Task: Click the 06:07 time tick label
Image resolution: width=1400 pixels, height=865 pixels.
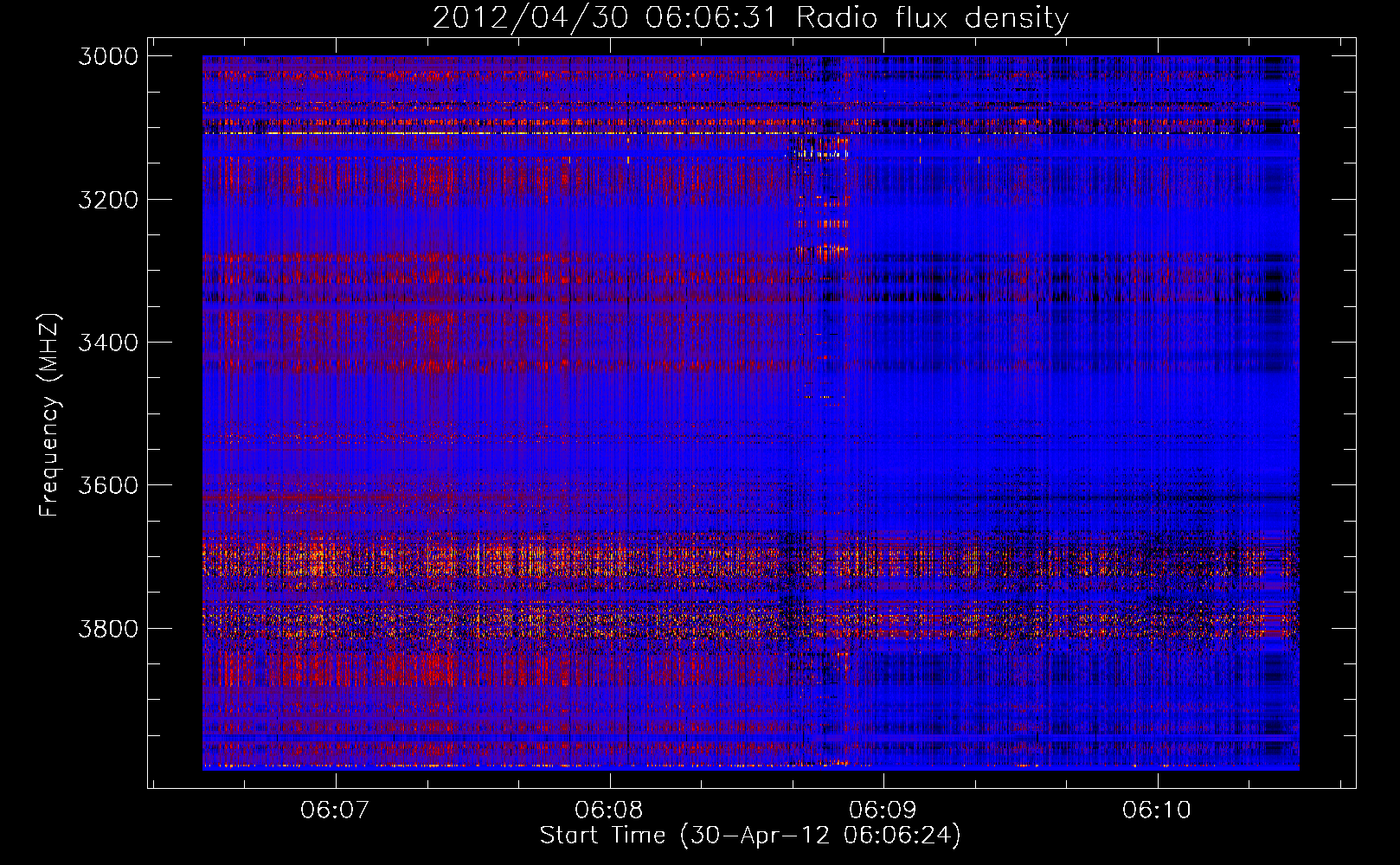Action: coord(335,811)
